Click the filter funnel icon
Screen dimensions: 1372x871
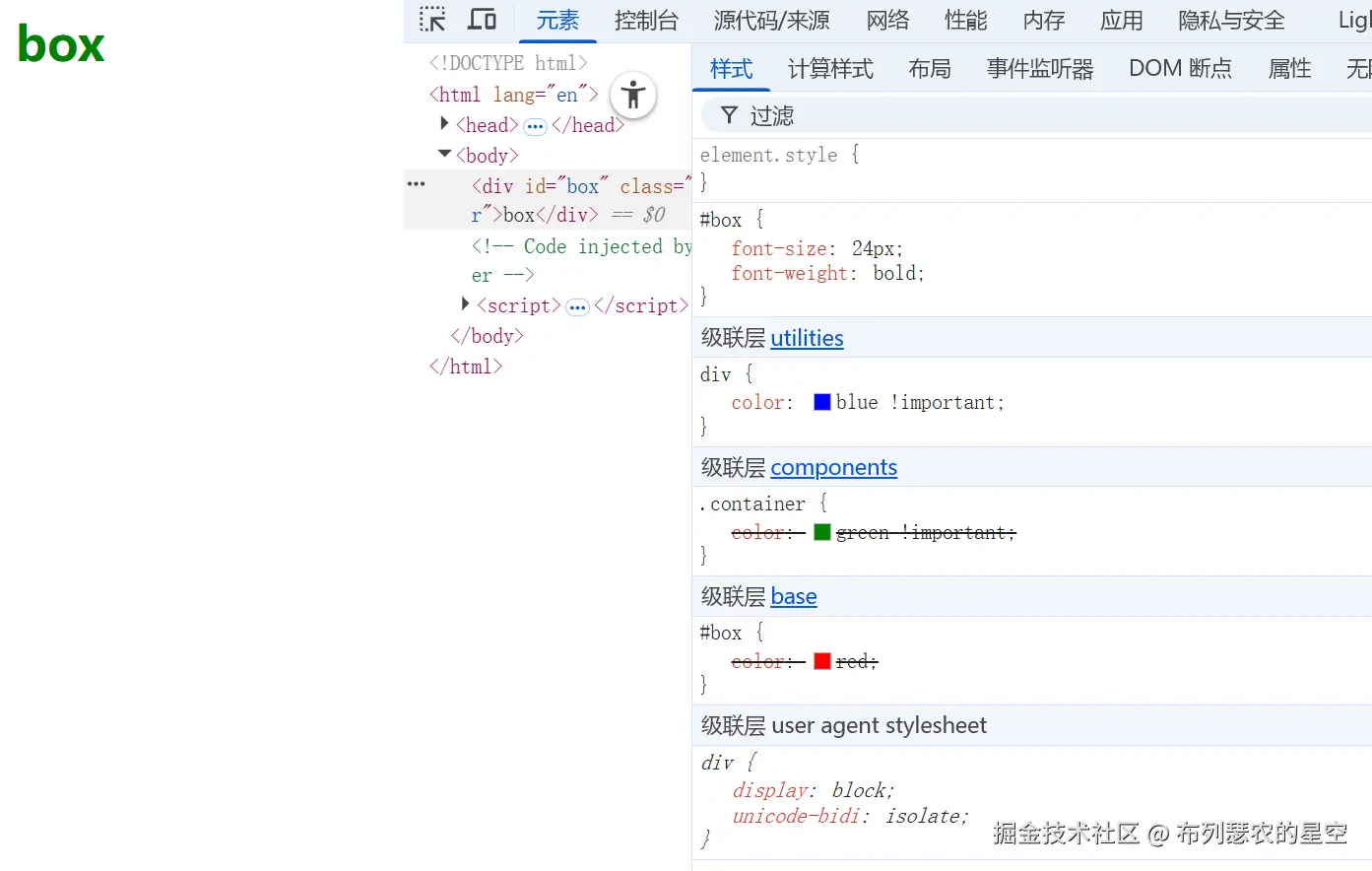click(729, 116)
